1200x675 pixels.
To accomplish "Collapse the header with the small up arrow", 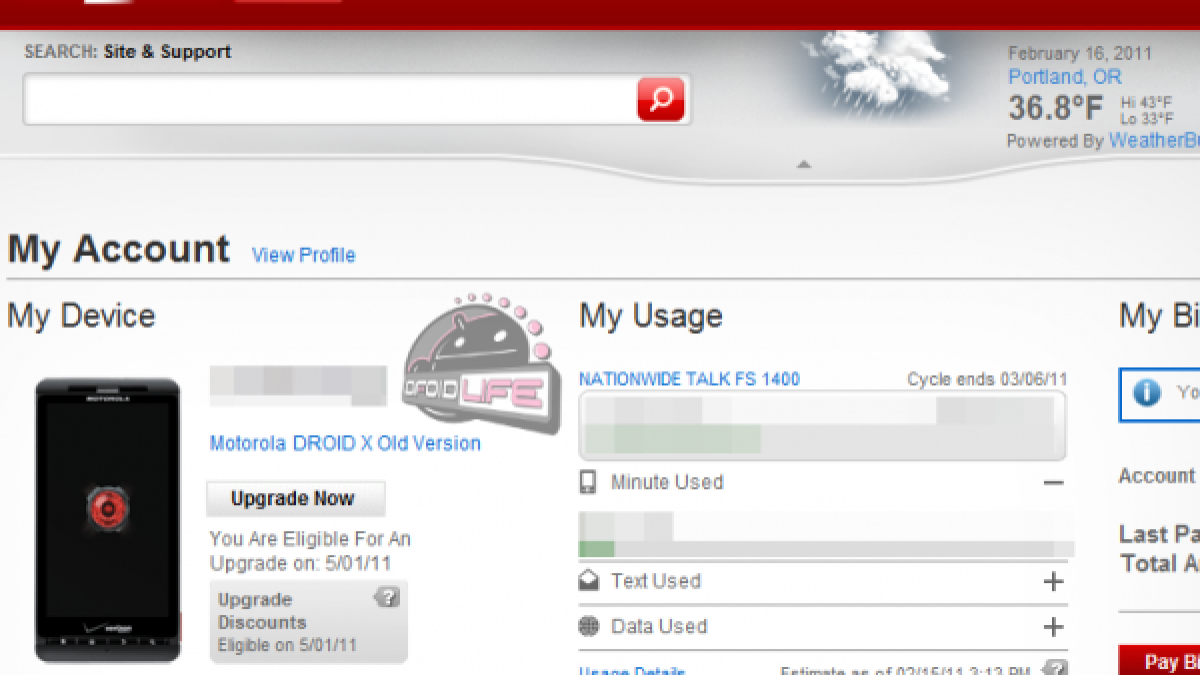I will coord(803,165).
